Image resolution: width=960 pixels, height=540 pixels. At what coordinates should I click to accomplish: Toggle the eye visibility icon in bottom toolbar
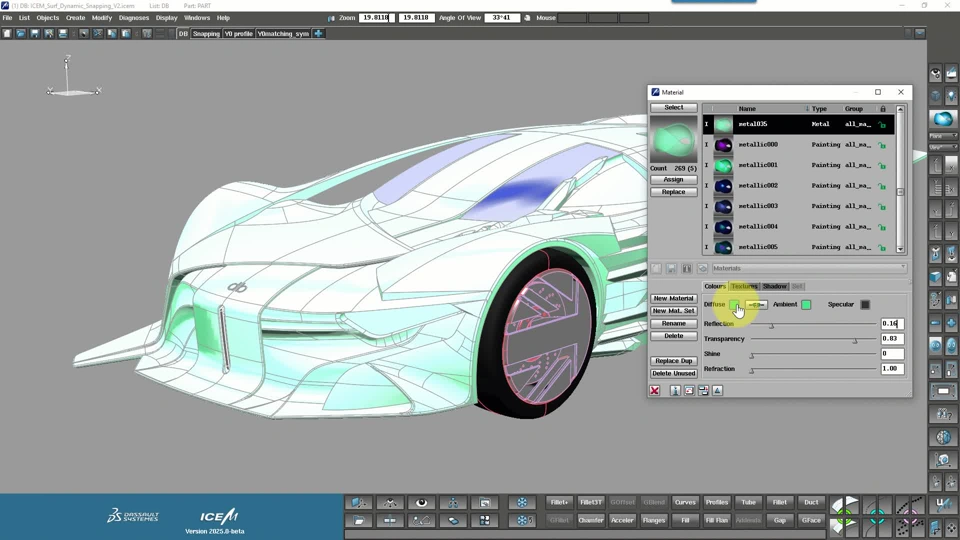click(421, 503)
